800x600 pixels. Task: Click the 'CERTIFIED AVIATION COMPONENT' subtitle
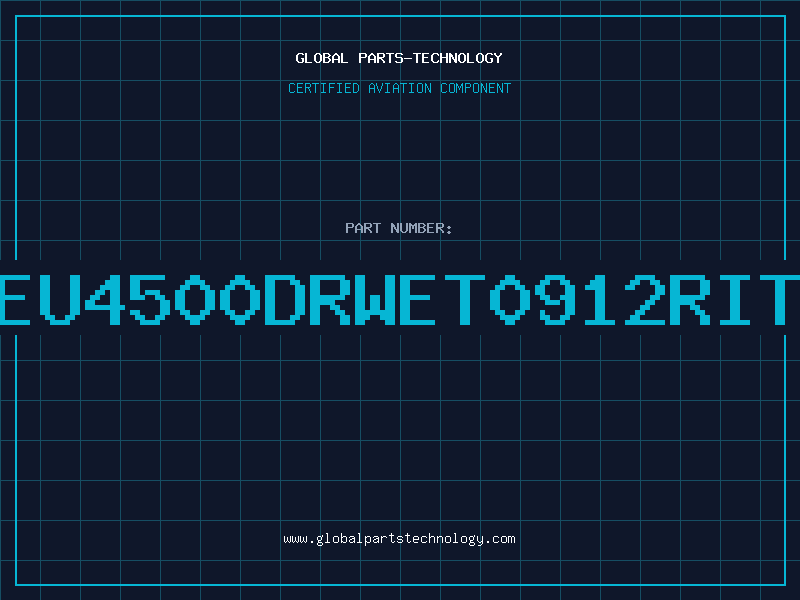(x=399, y=88)
